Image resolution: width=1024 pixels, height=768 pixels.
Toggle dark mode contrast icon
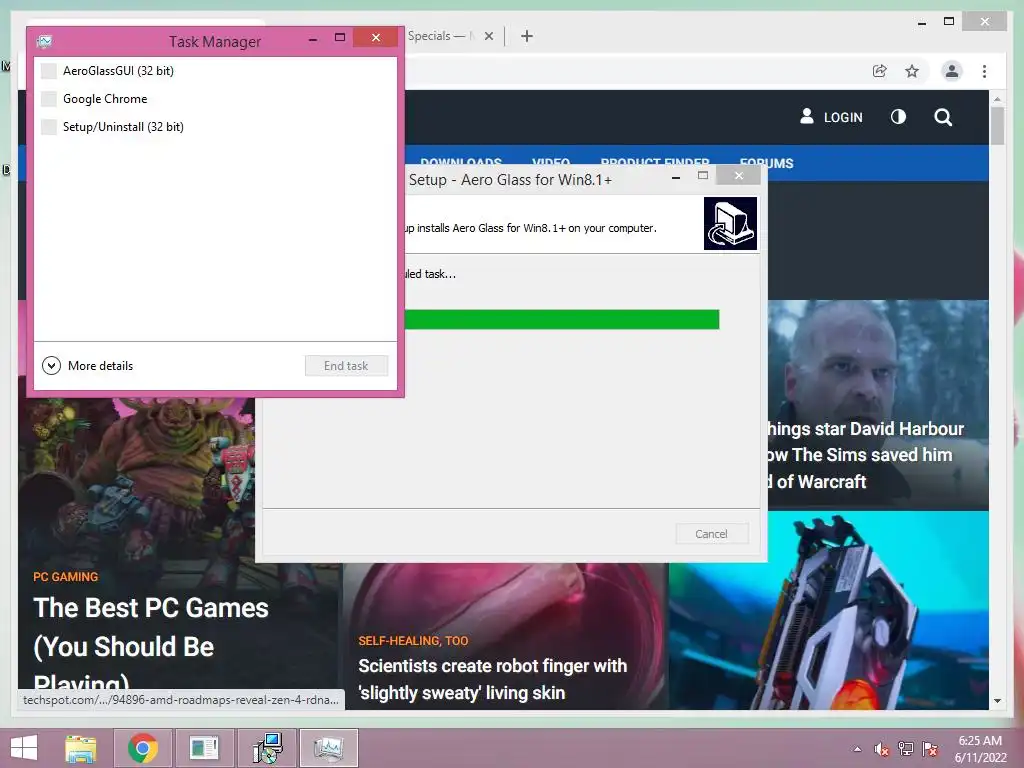click(x=899, y=117)
